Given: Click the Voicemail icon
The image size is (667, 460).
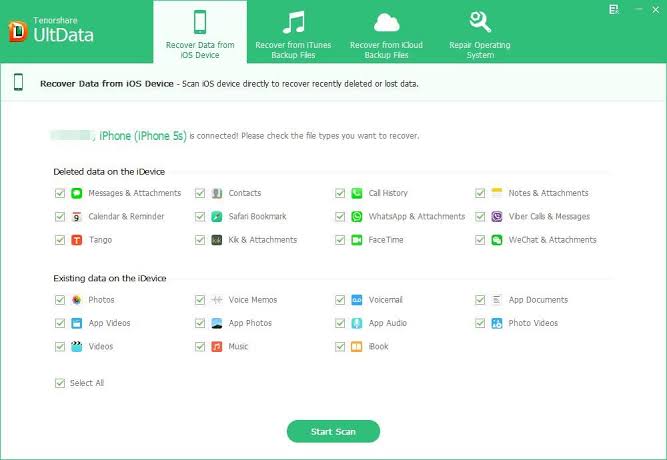Looking at the screenshot, I should pos(356,300).
